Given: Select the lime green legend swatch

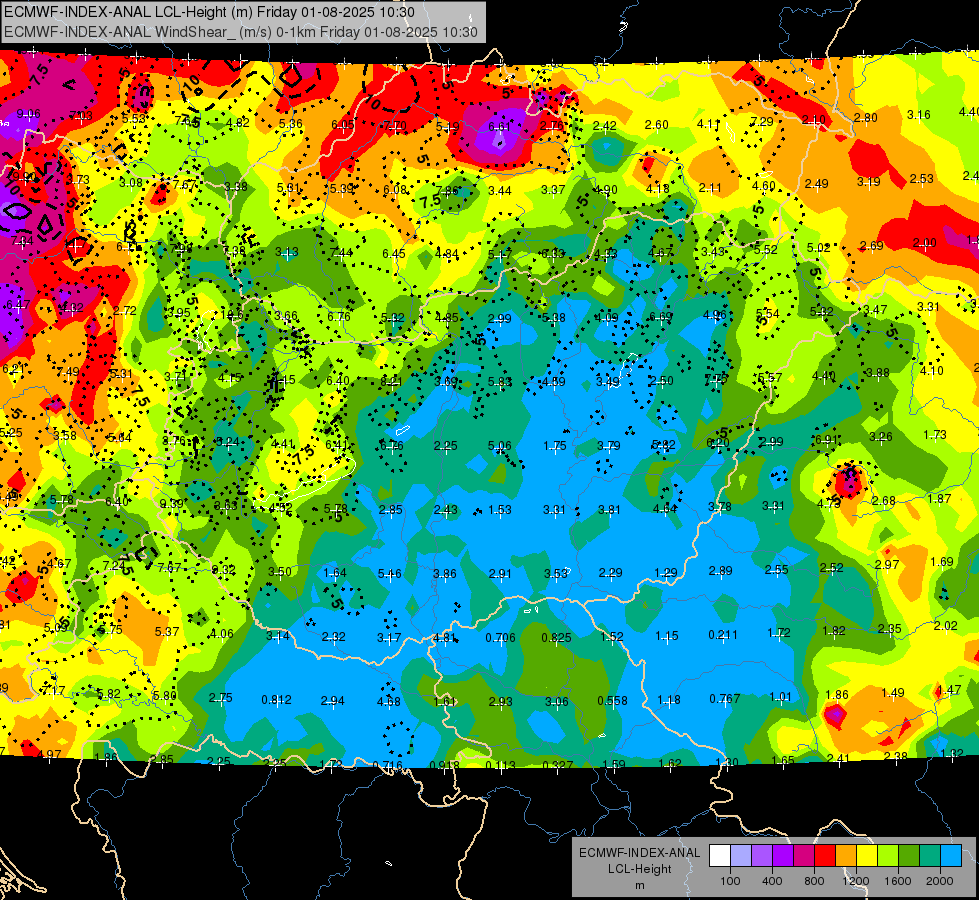Looking at the screenshot, I should click(x=887, y=856).
